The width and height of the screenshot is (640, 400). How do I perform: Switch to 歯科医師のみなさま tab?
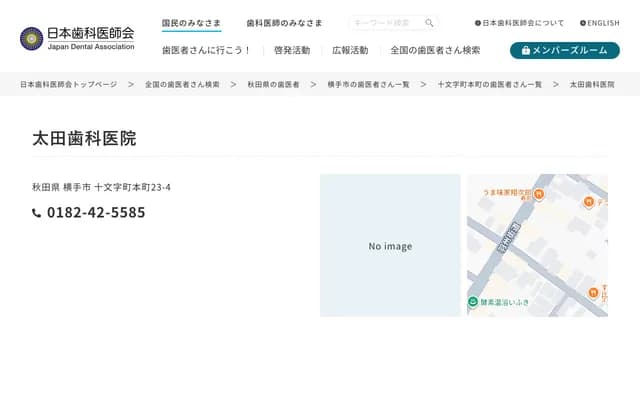coord(284,22)
